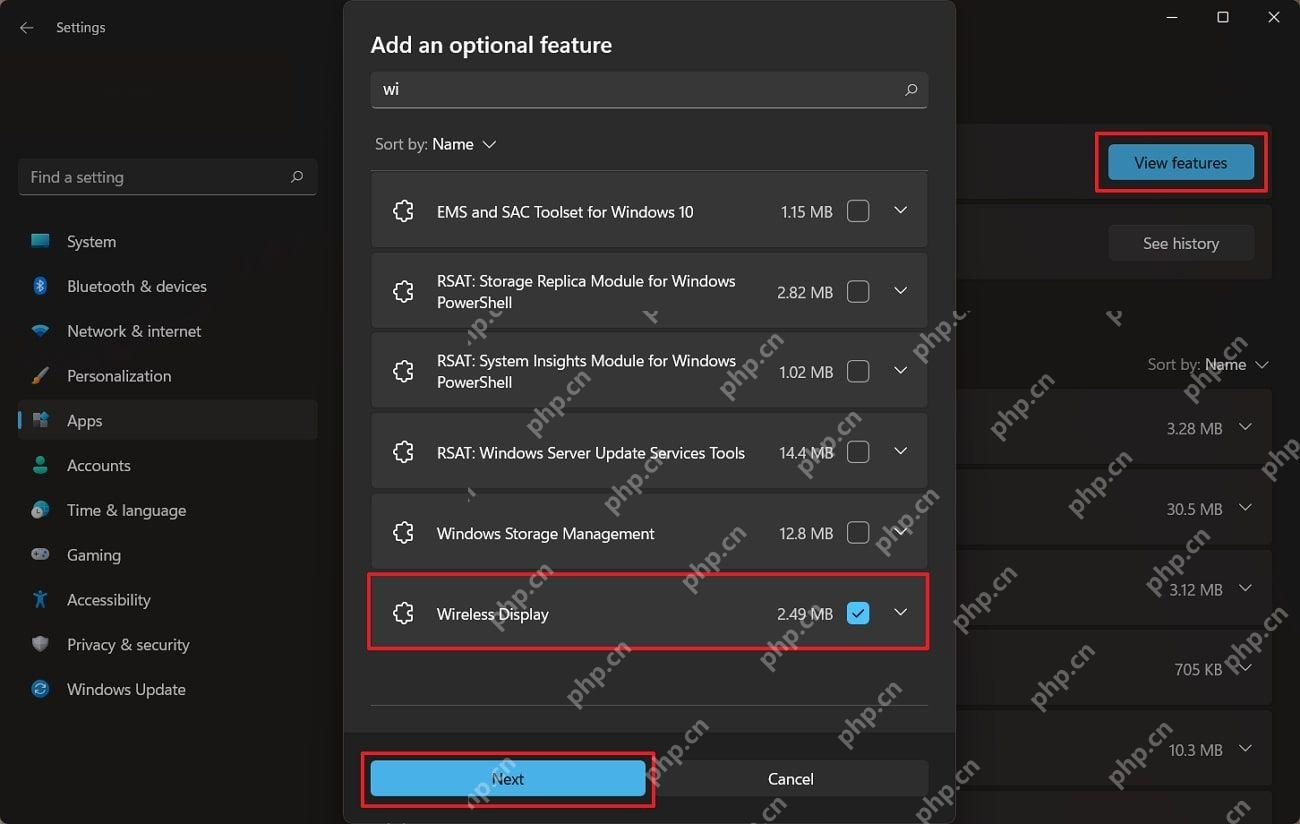Expand RSAT System Insights Module details

[x=900, y=371]
